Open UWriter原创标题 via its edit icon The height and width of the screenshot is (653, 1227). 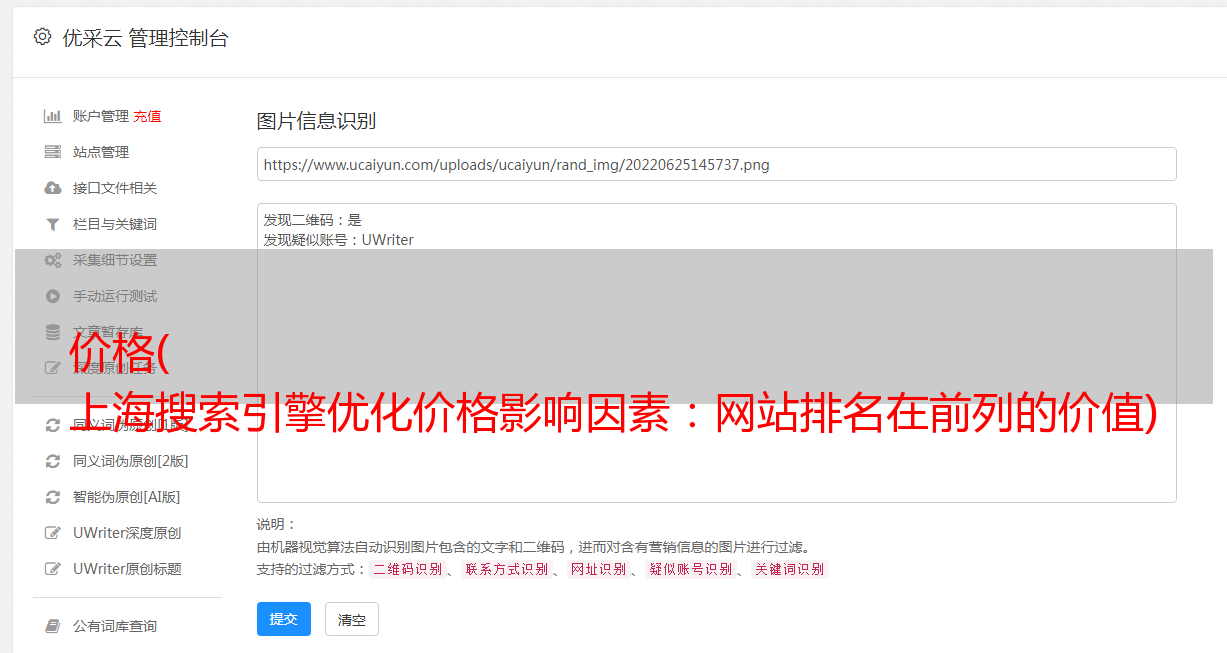[53, 569]
